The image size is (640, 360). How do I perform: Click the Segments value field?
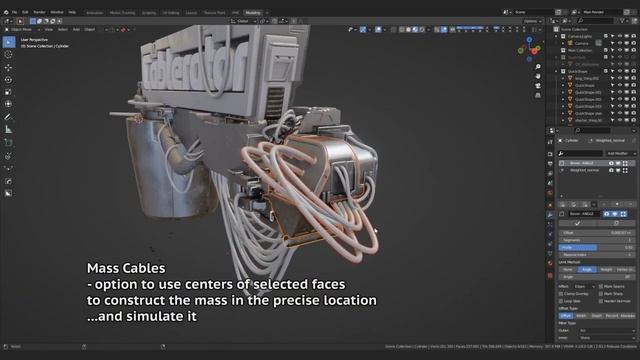click(x=597, y=240)
